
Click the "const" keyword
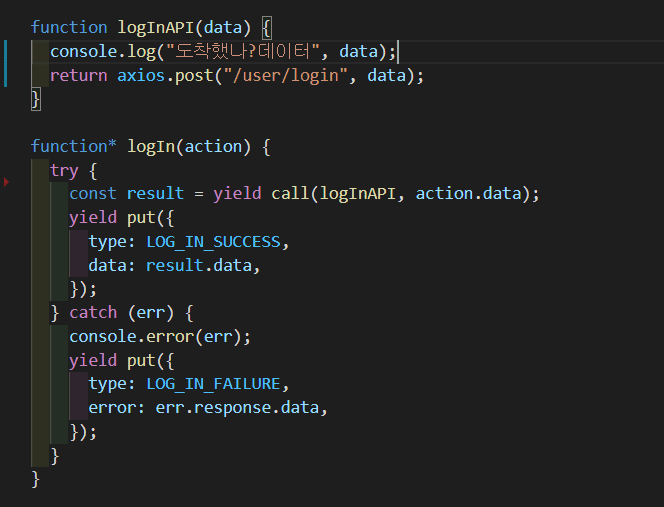coord(93,194)
